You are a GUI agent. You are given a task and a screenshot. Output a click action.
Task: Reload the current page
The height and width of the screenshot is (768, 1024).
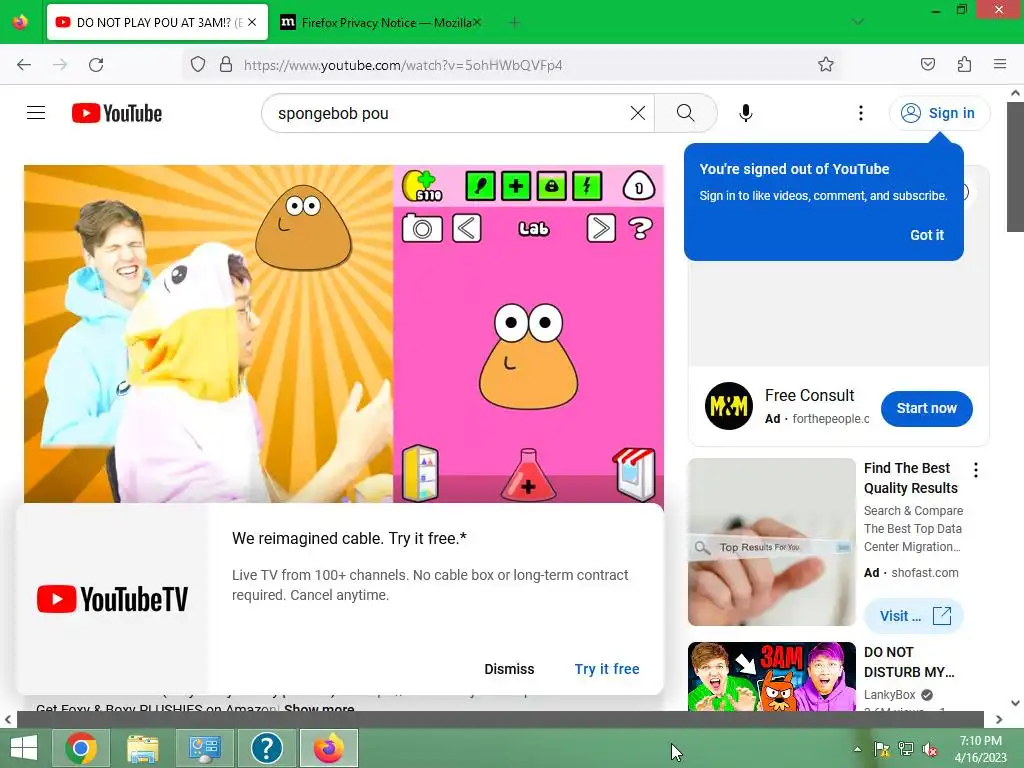(96, 65)
